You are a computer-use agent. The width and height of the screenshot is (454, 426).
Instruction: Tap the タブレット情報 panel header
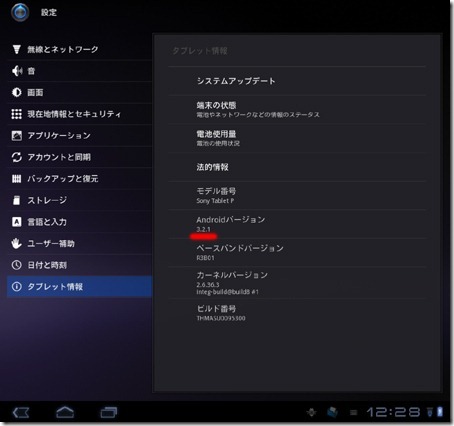point(200,51)
